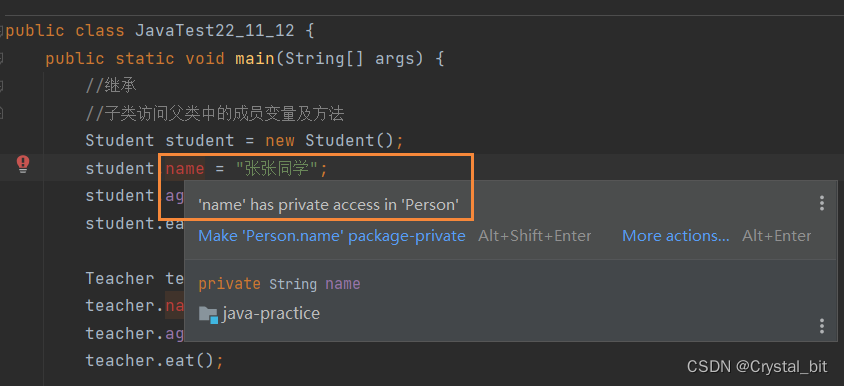This screenshot has height=386, width=844.
Task: Click the class name JavaTest22_11_12
Action: [215, 31]
